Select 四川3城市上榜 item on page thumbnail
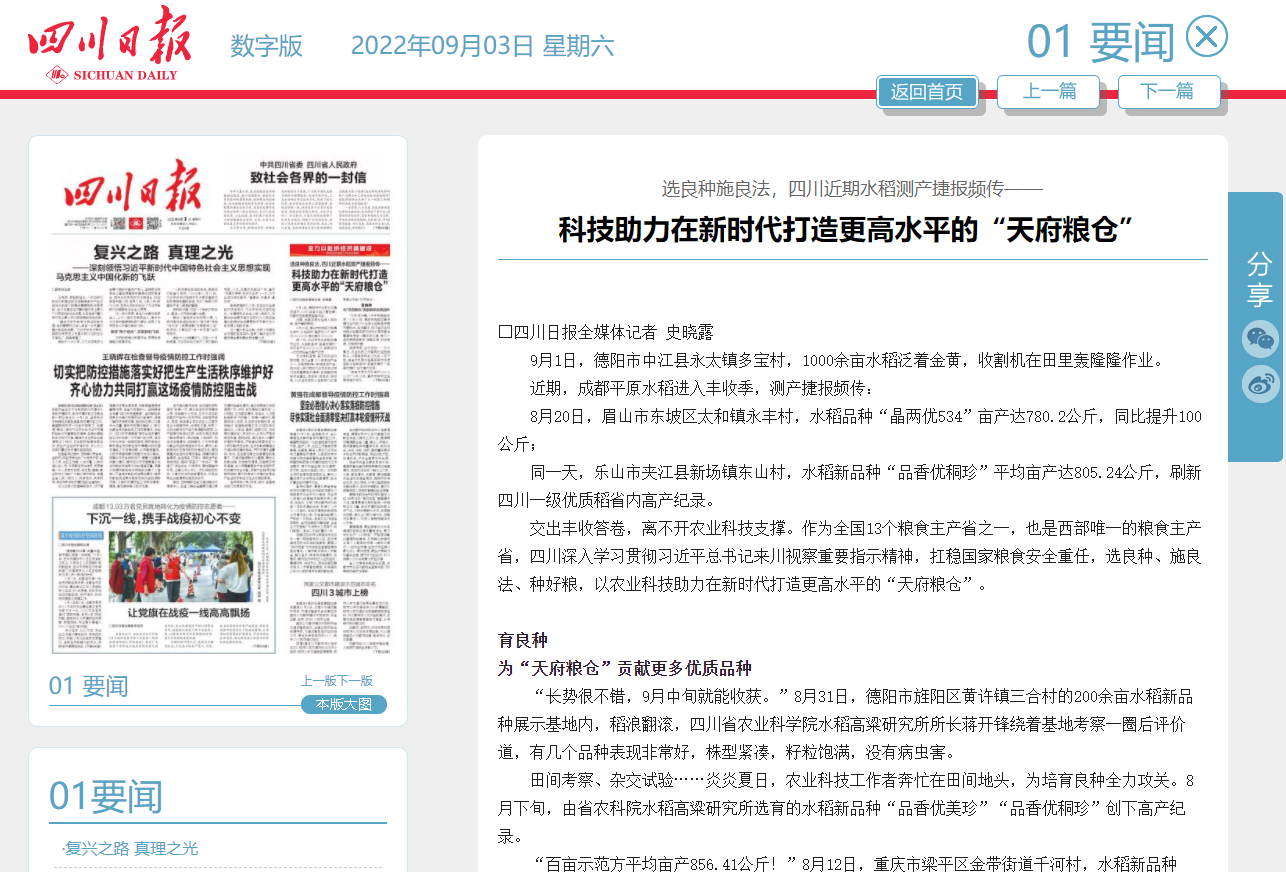Viewport: 1286px width, 872px height. pyautogui.click(x=339, y=593)
